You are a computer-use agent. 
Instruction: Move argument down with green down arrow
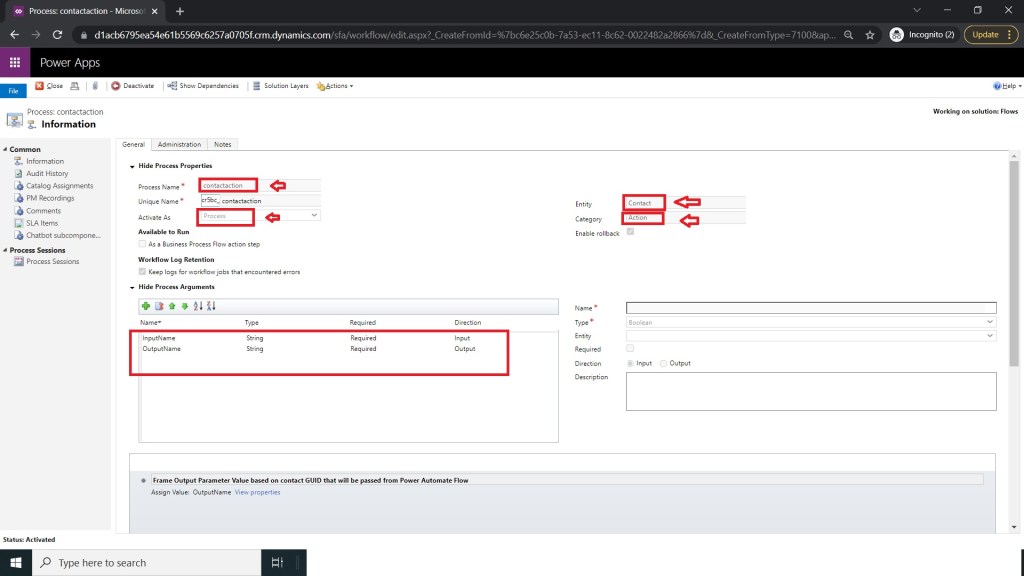tap(184, 306)
